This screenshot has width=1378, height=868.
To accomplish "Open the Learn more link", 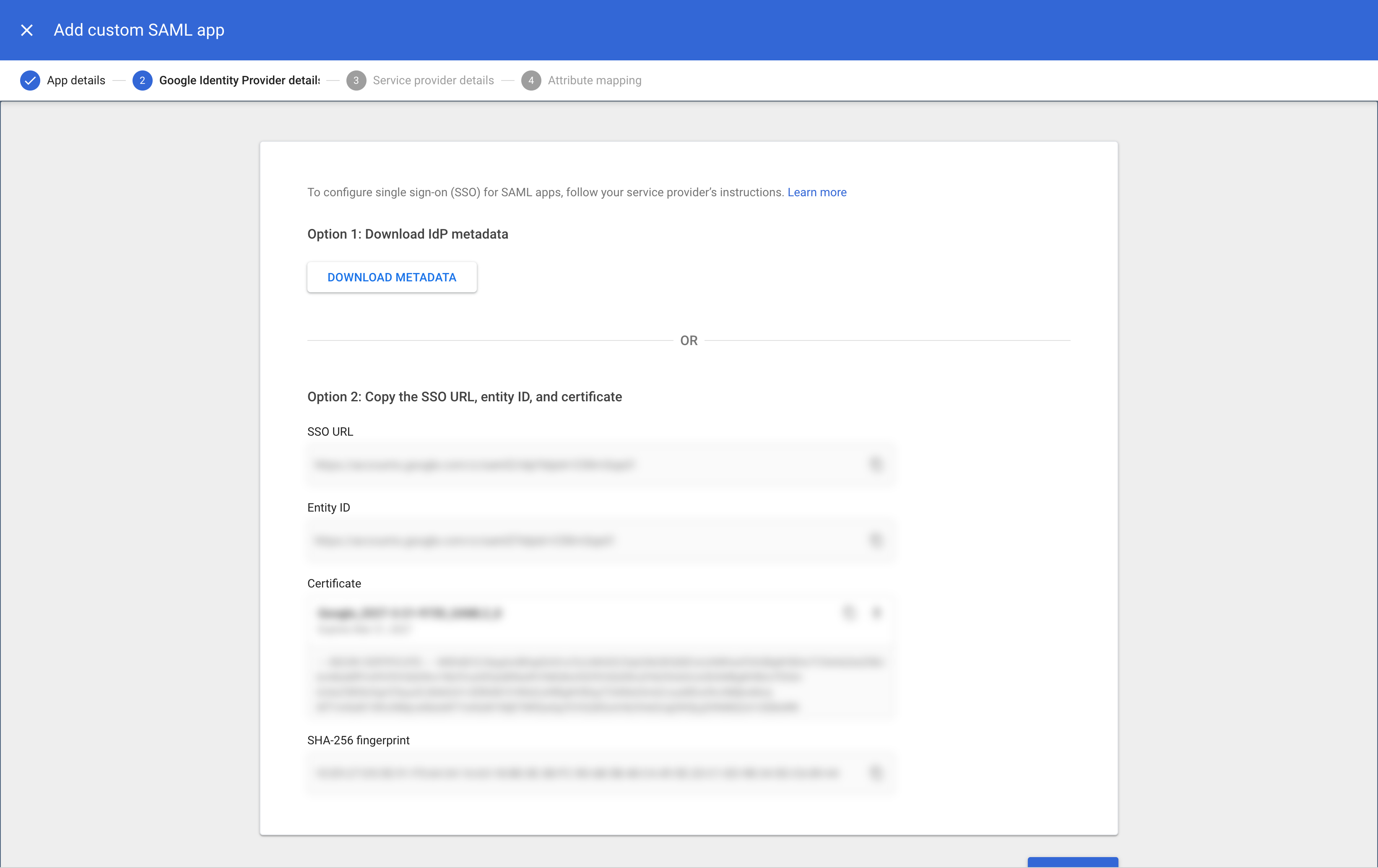I will coord(816,192).
